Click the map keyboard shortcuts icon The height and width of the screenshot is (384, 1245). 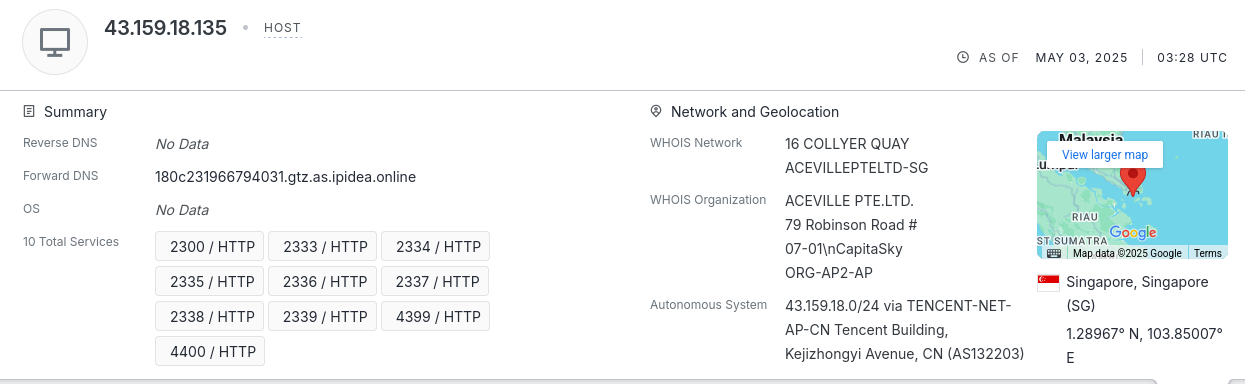click(1054, 253)
